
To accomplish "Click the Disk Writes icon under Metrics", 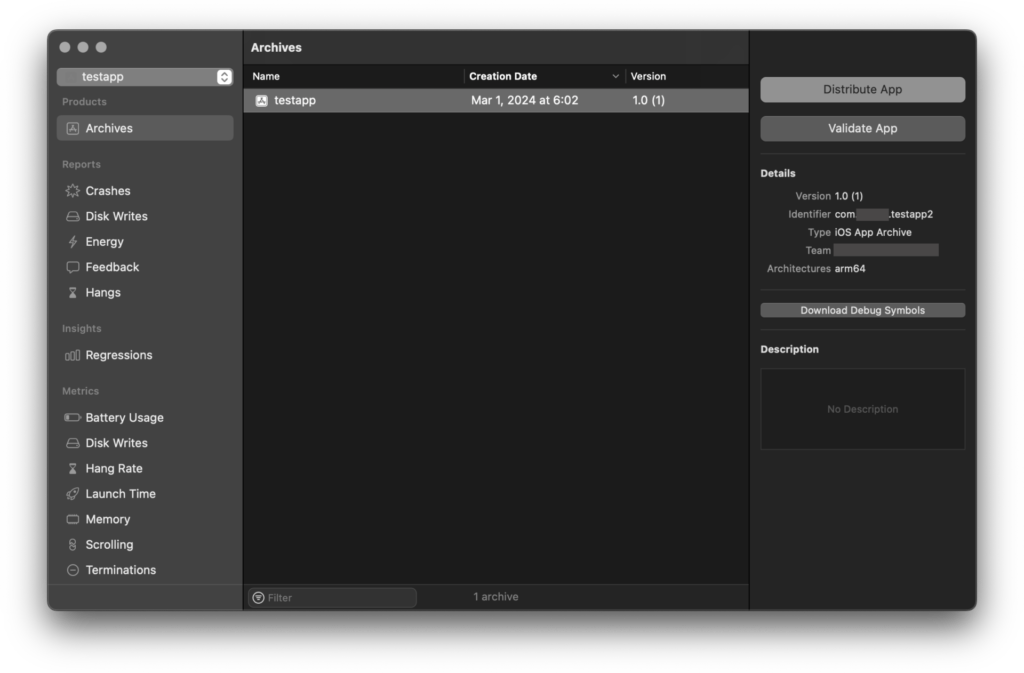I will [72, 443].
